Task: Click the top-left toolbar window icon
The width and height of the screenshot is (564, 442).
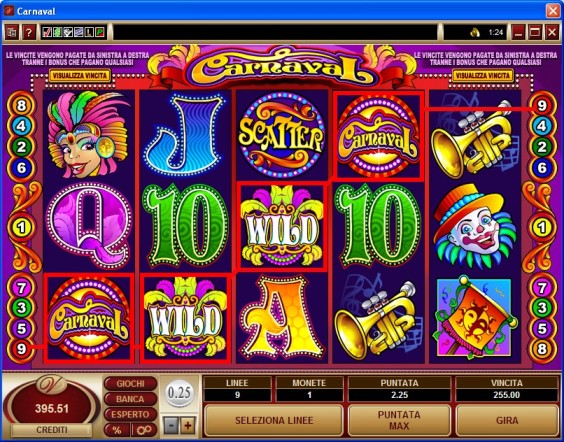Action: point(12,33)
